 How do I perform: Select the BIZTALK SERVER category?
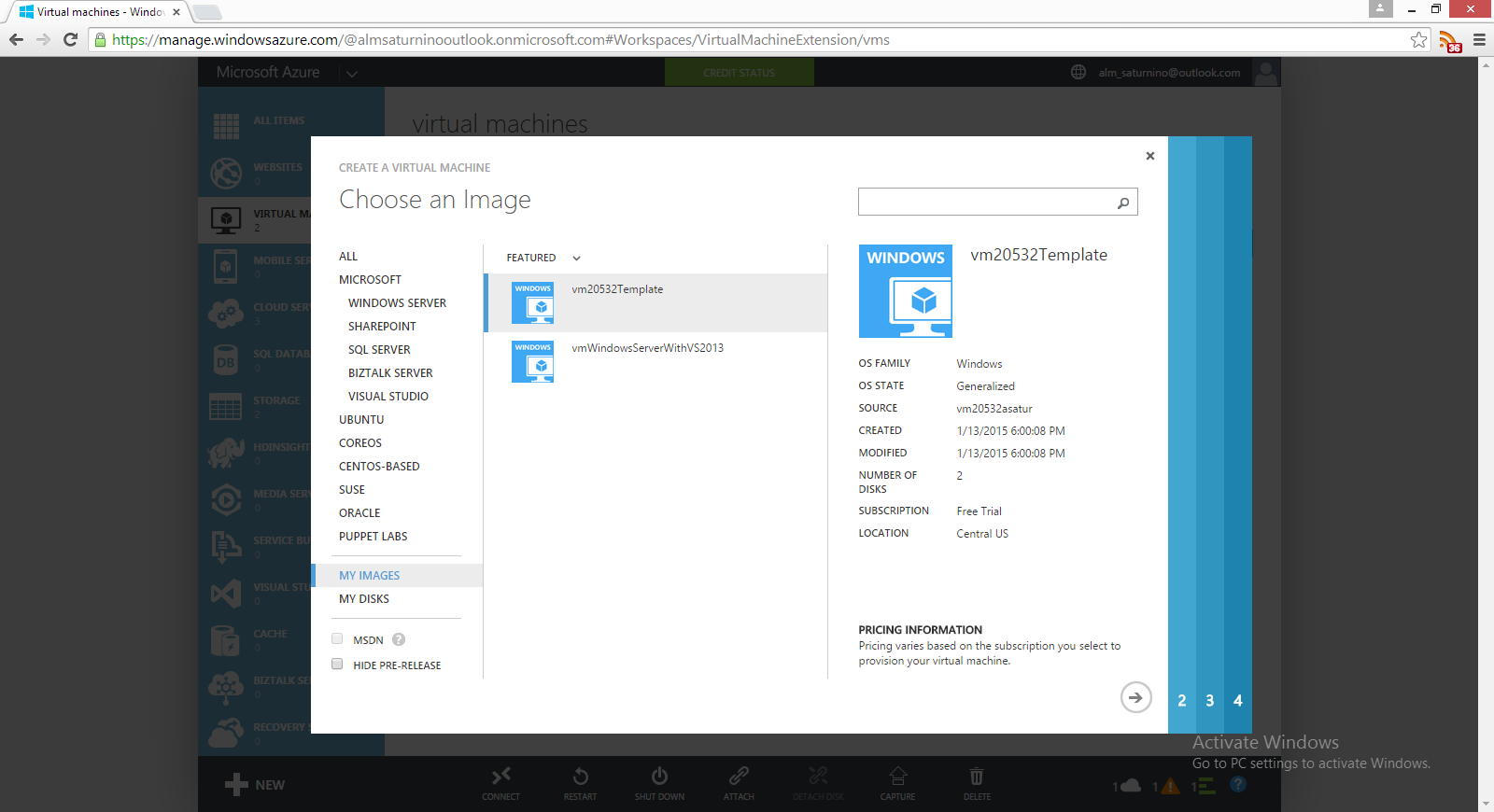390,373
